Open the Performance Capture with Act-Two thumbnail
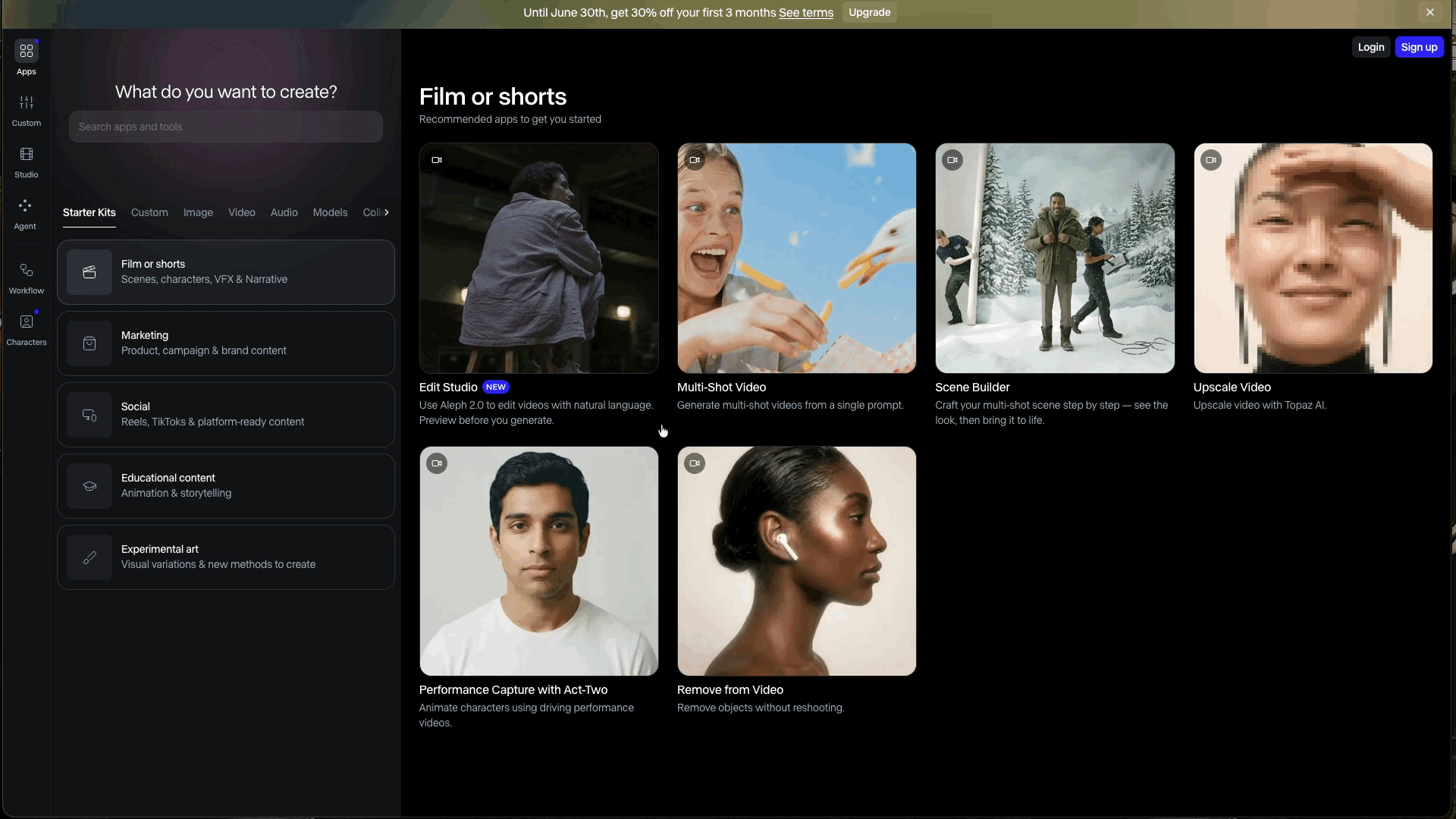This screenshot has width=1456, height=819. pos(539,561)
